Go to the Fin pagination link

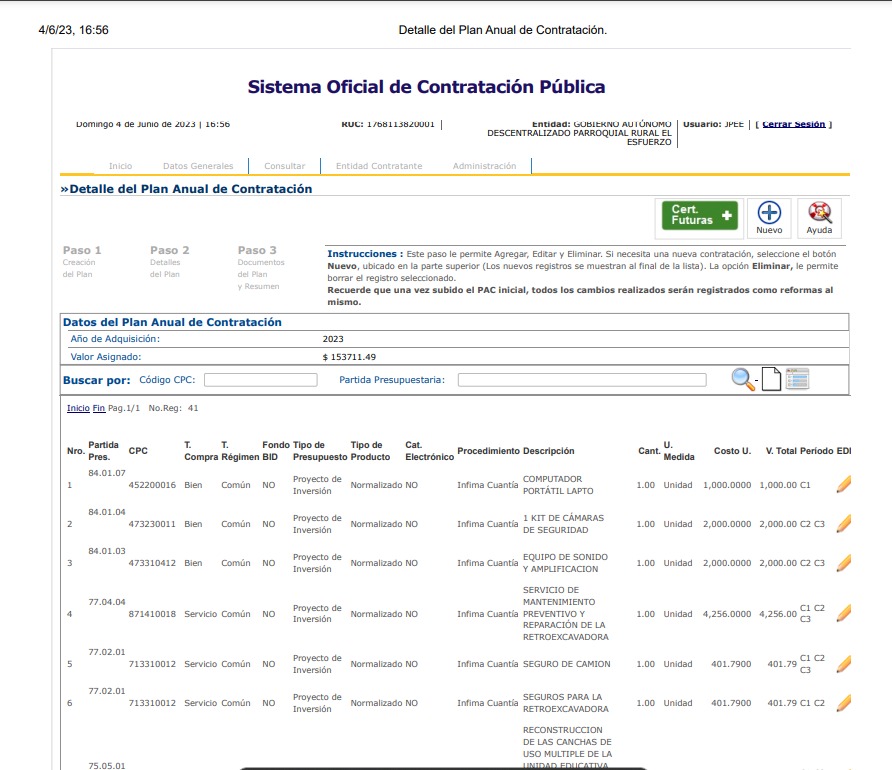(x=99, y=408)
